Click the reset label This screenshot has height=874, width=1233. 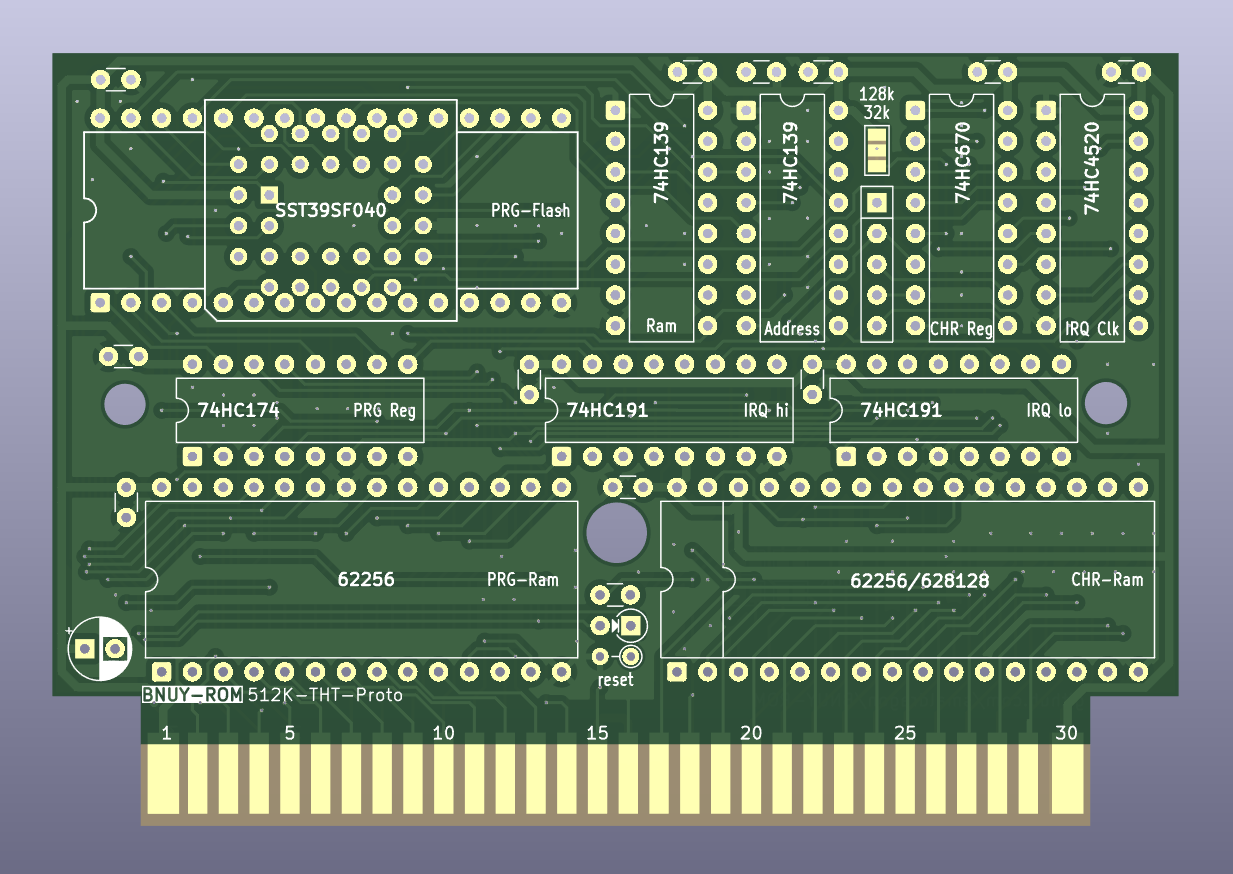(615, 680)
